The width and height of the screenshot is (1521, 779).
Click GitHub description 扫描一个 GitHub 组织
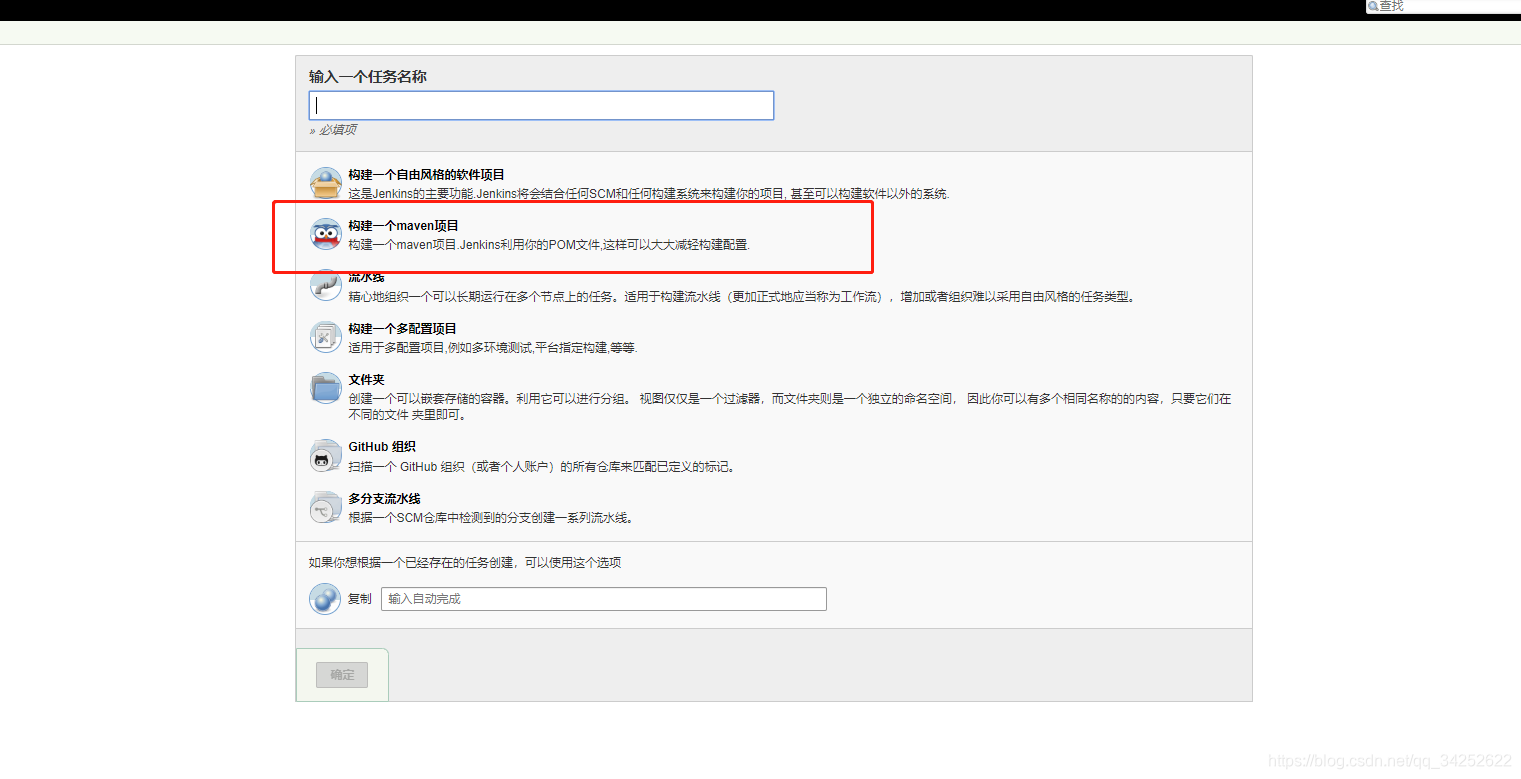[x=542, y=467]
